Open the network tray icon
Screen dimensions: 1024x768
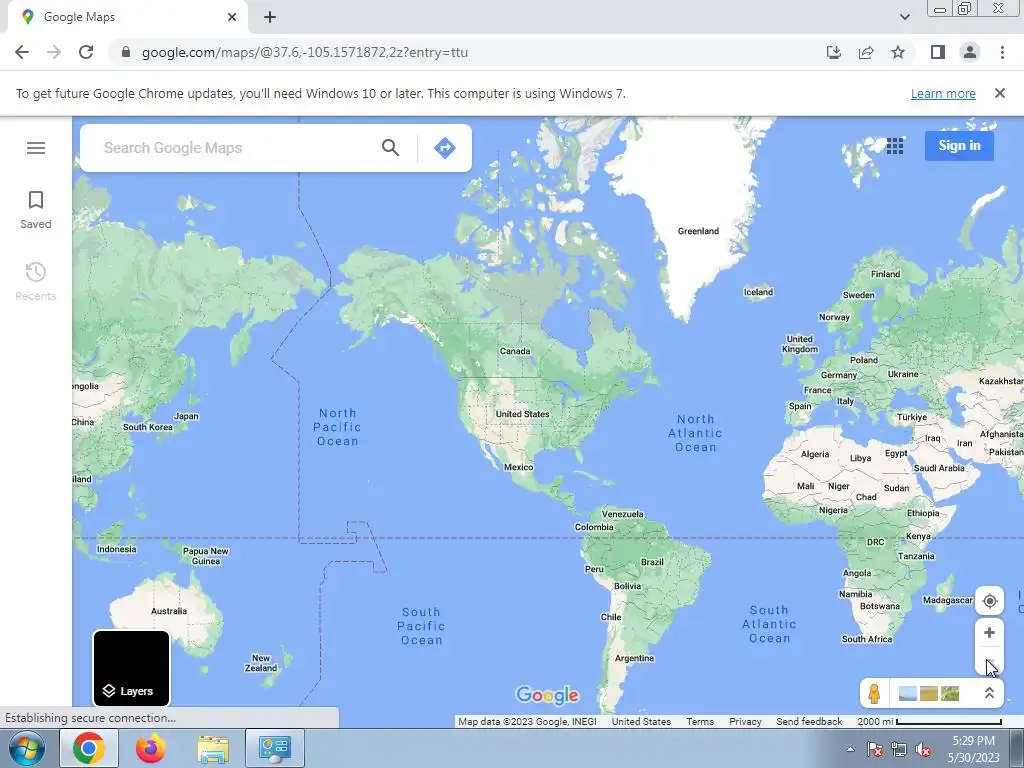point(899,750)
